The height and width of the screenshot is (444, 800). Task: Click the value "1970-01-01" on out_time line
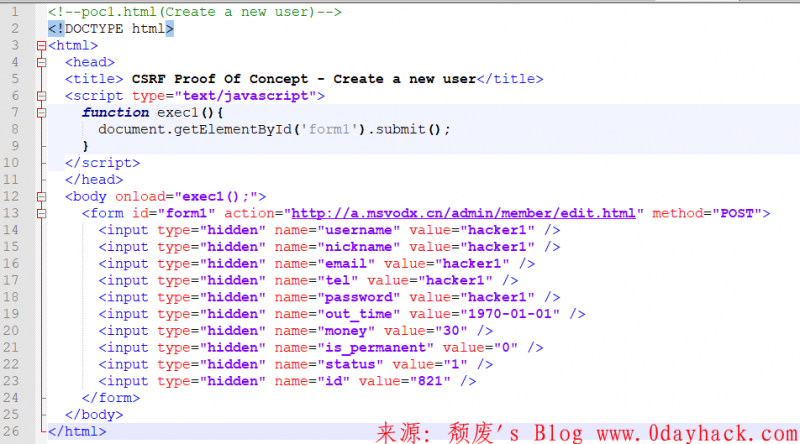point(510,314)
